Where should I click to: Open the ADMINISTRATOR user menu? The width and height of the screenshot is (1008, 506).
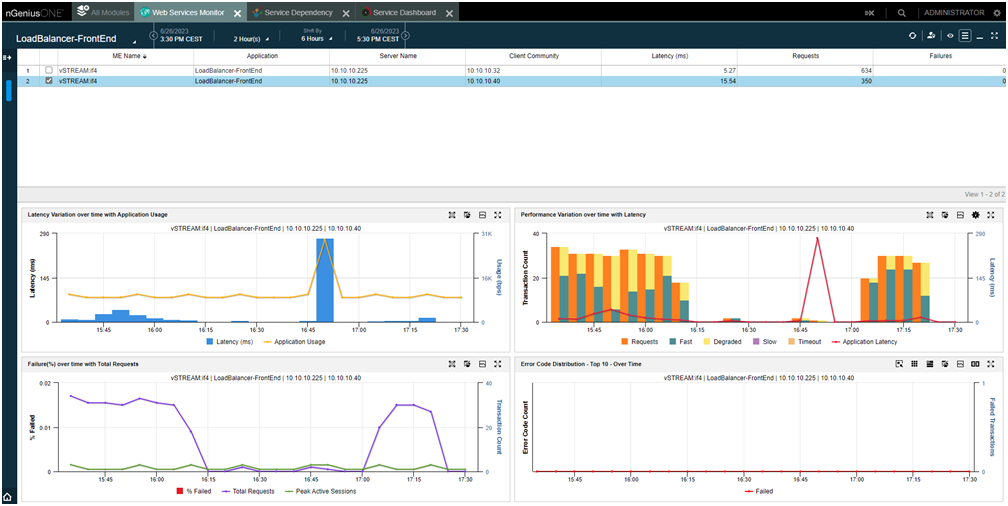tap(953, 12)
